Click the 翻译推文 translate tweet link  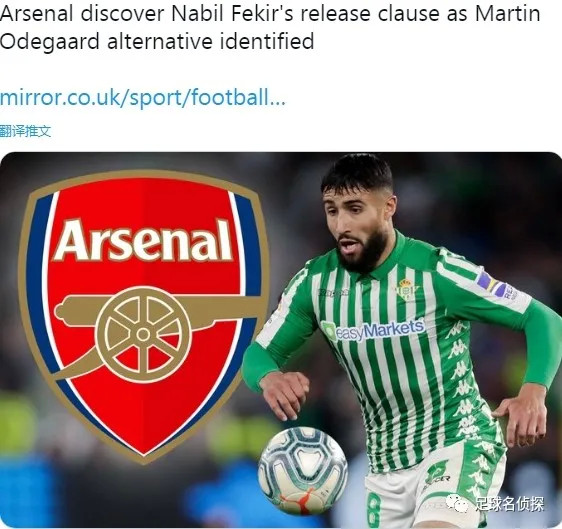pos(25,132)
